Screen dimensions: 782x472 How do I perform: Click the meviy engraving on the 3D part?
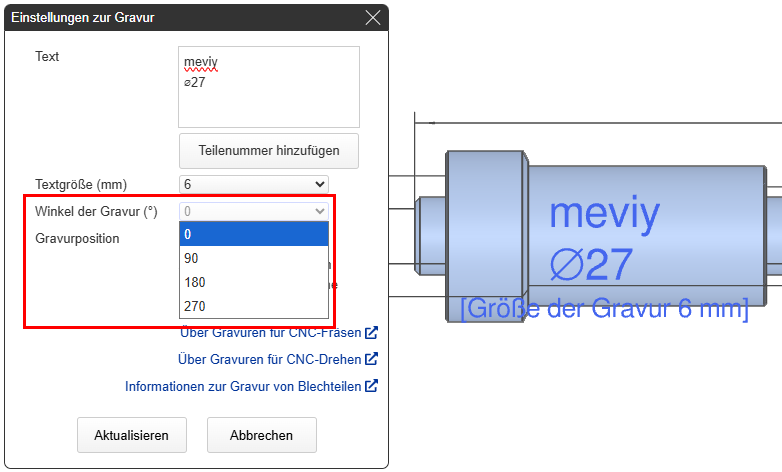coord(605,213)
